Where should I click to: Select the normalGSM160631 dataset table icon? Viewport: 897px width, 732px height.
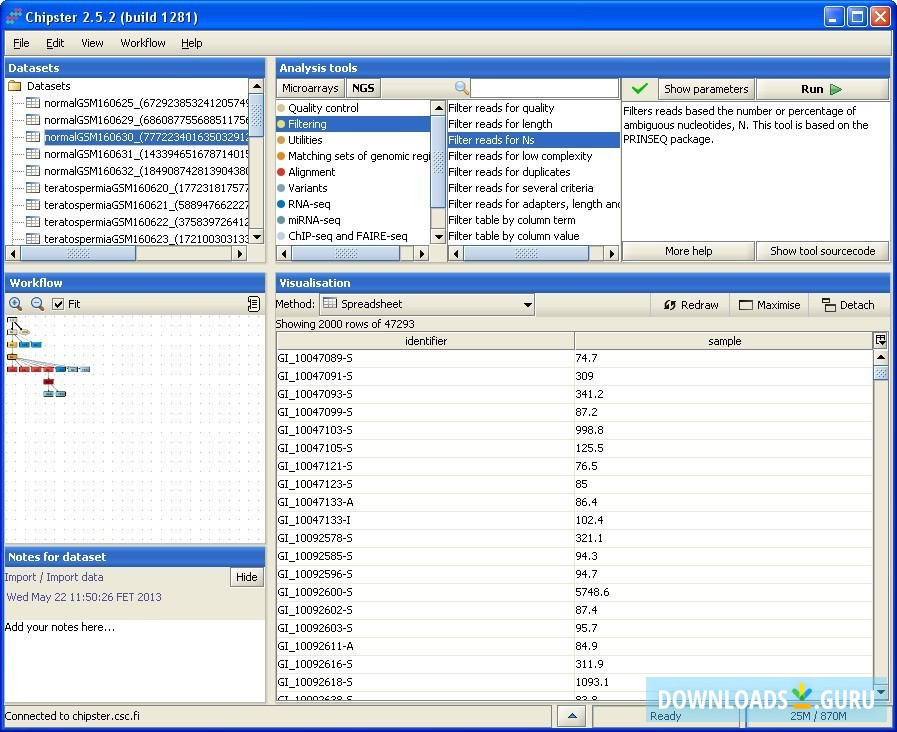coord(34,154)
